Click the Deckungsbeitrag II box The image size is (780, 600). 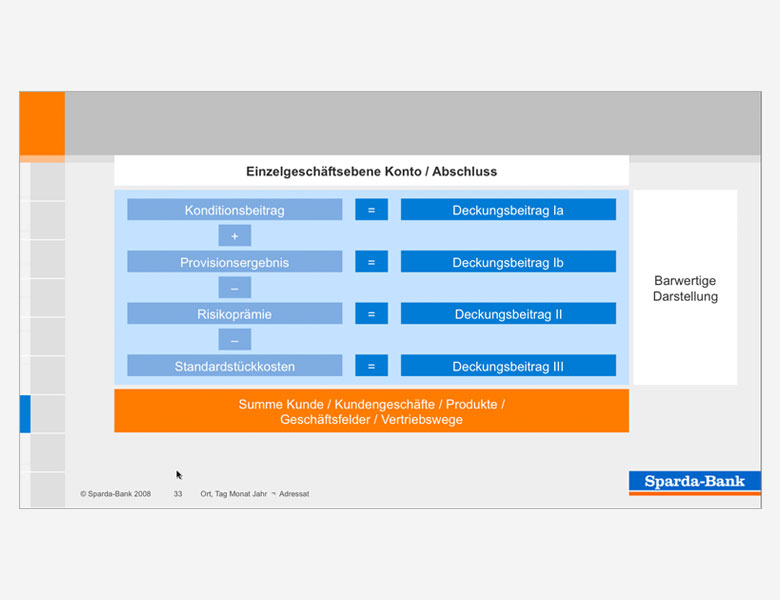[508, 314]
